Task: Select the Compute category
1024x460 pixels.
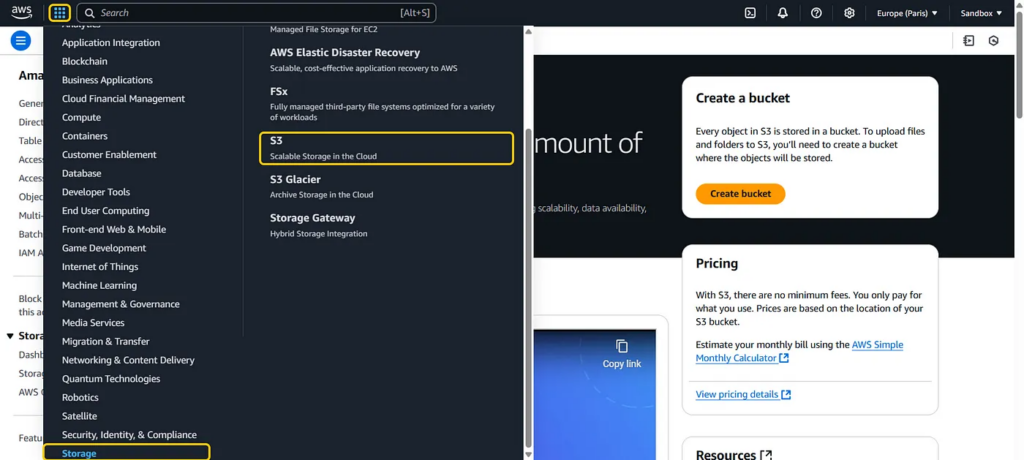Action: click(x=82, y=118)
